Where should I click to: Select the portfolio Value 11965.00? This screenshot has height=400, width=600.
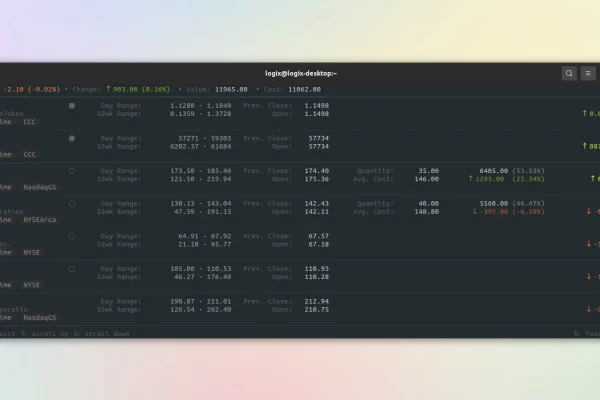pyautogui.click(x=231, y=89)
